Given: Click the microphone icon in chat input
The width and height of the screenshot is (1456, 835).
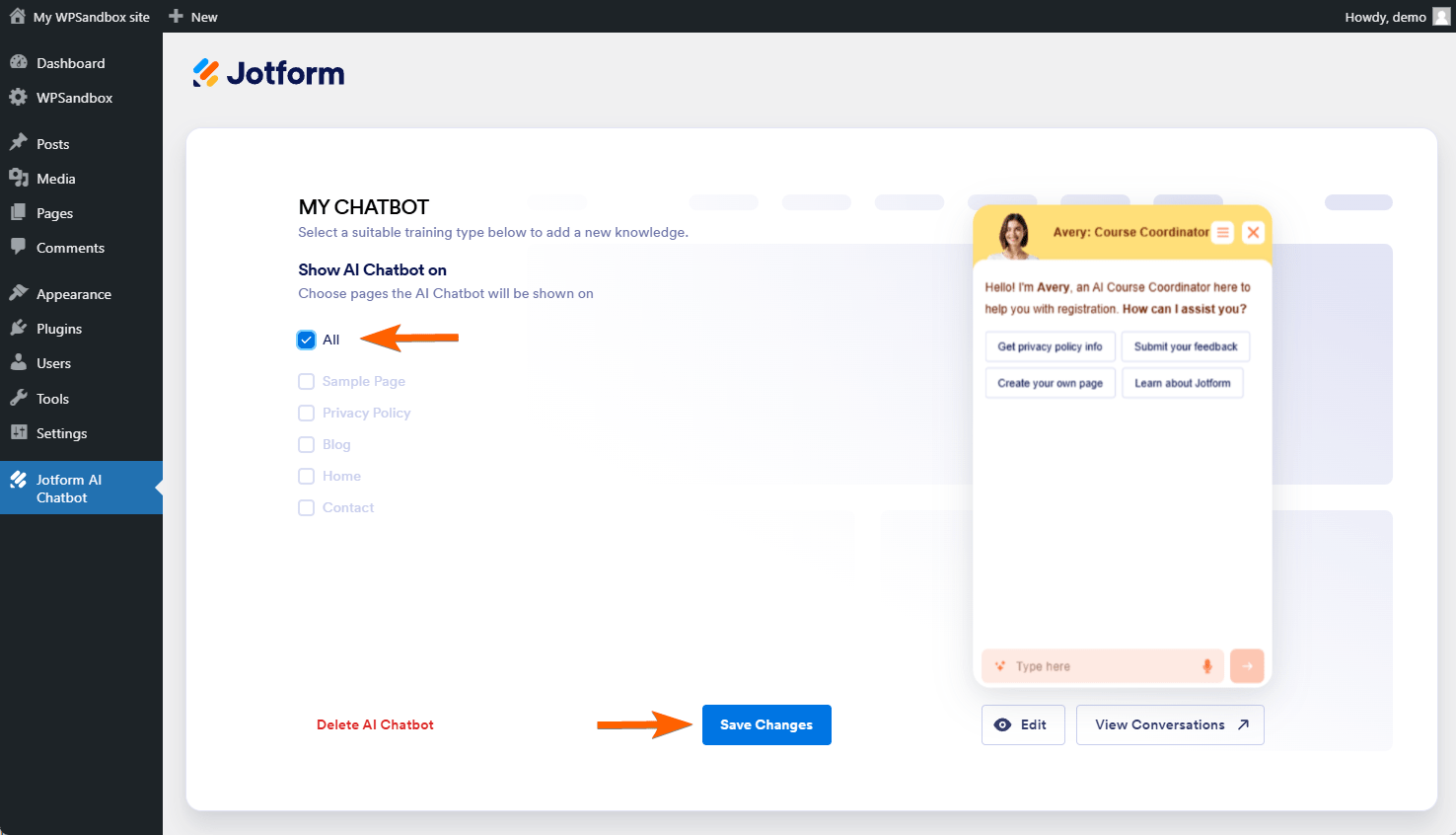Looking at the screenshot, I should tap(1207, 666).
